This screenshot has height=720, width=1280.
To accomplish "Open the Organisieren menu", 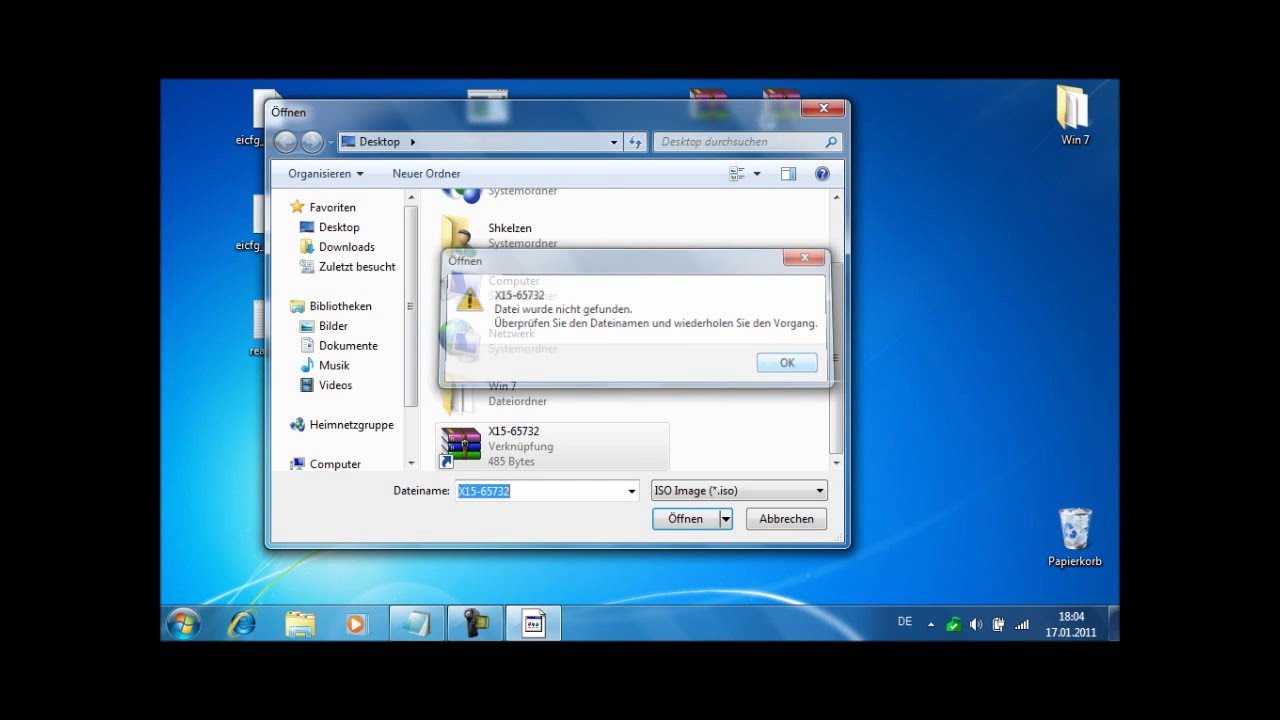I will pos(326,174).
